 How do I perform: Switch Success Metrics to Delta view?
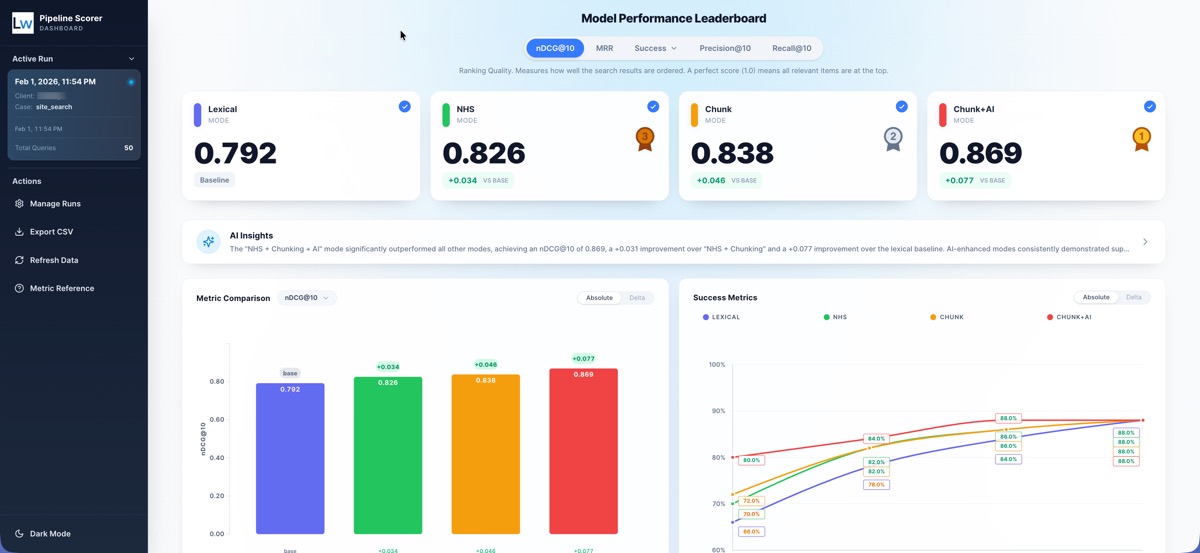(1134, 298)
